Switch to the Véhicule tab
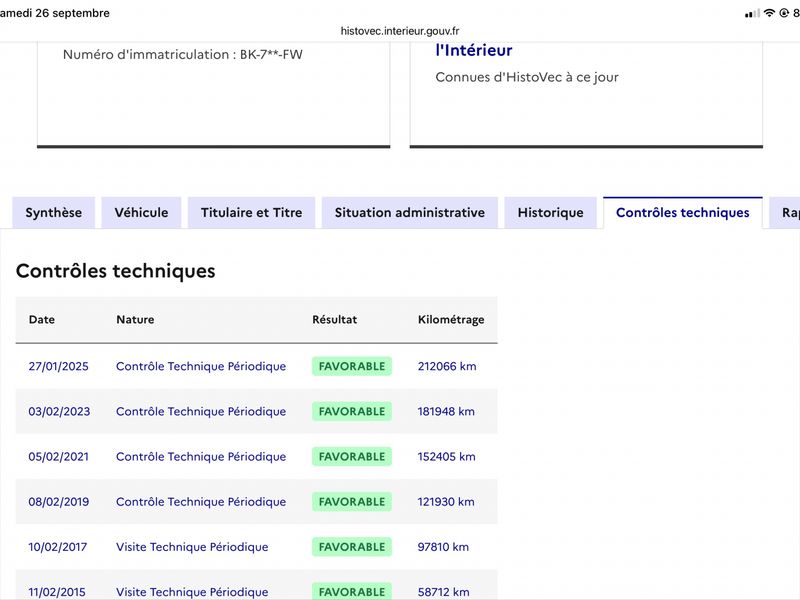800x600 pixels. [141, 212]
